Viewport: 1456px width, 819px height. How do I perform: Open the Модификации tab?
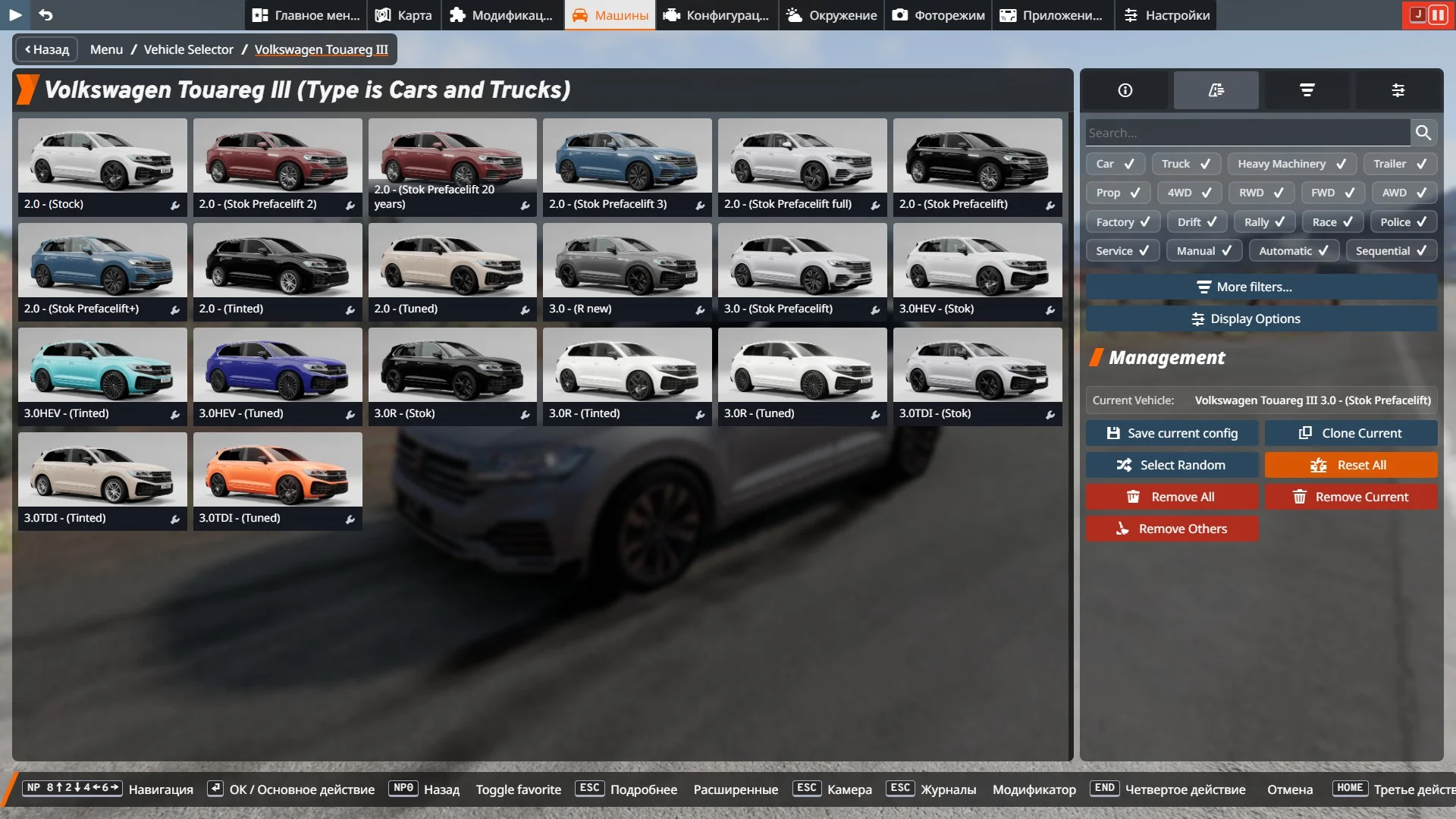click(501, 15)
